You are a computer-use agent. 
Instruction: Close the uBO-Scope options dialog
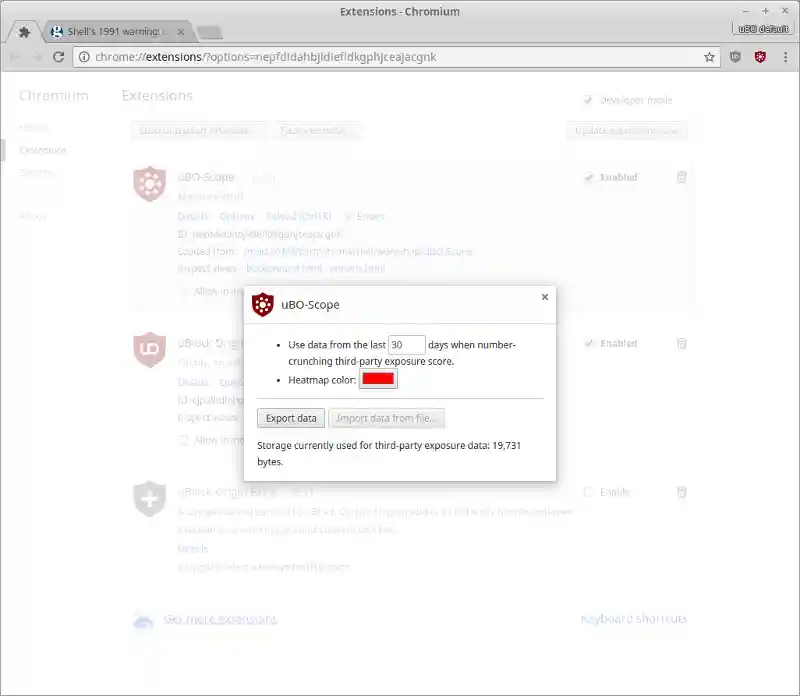(545, 297)
